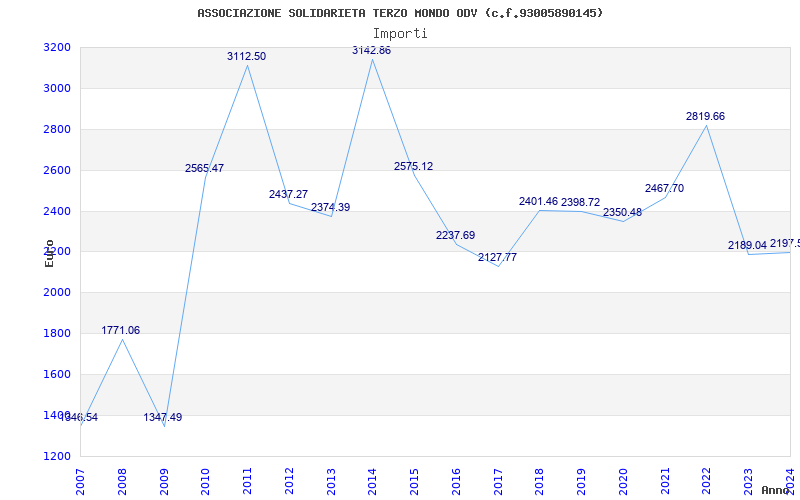Click the x-axis year 2014
800x500 pixels.
[x=372, y=482]
